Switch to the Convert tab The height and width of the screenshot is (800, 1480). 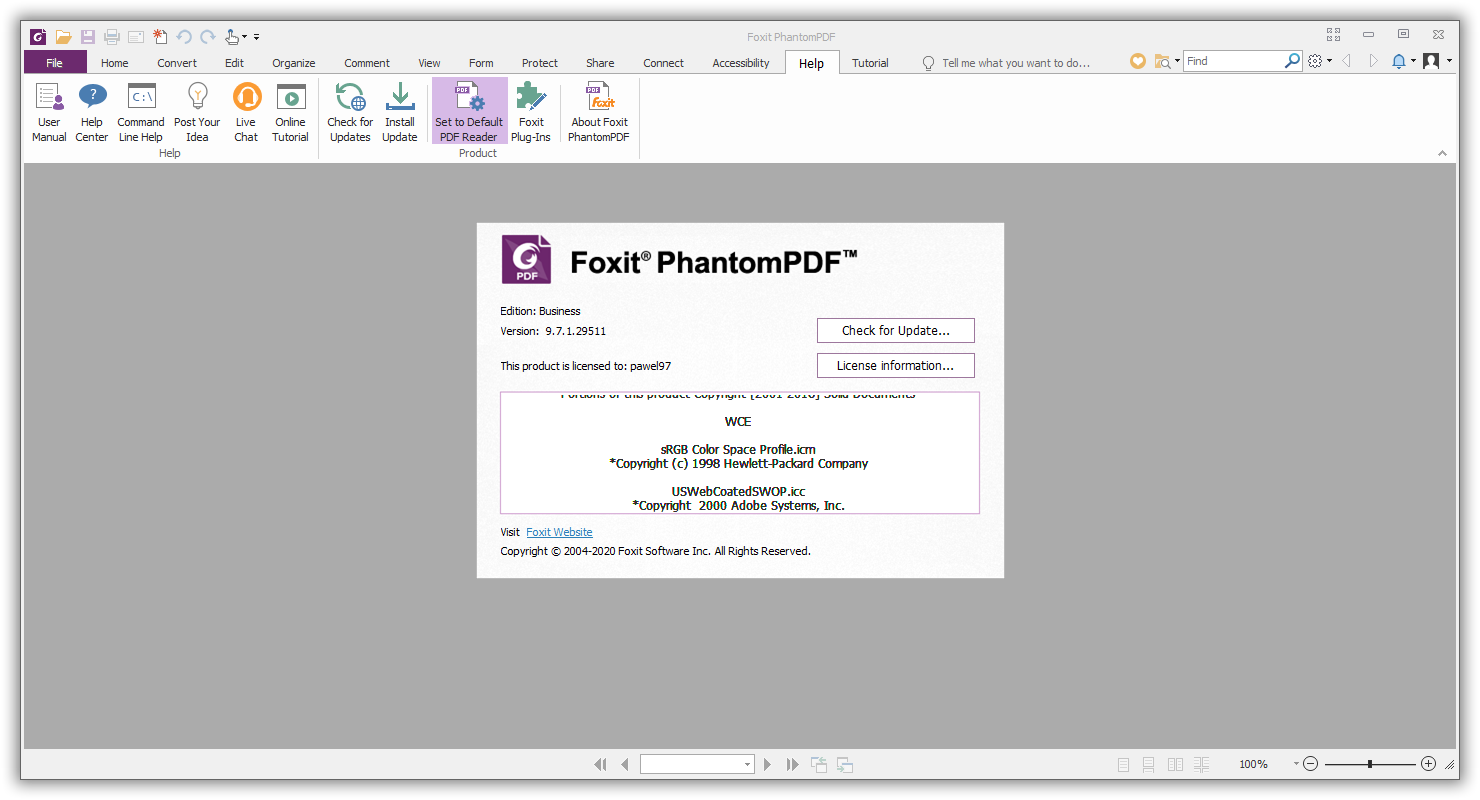coord(177,62)
